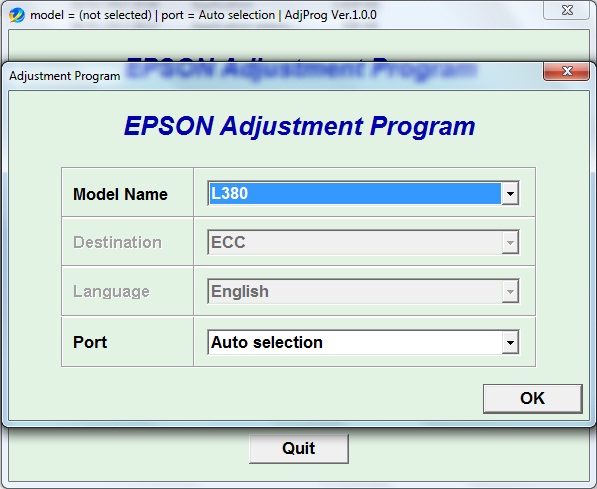
Task: Click the Language label
Action: (111, 291)
